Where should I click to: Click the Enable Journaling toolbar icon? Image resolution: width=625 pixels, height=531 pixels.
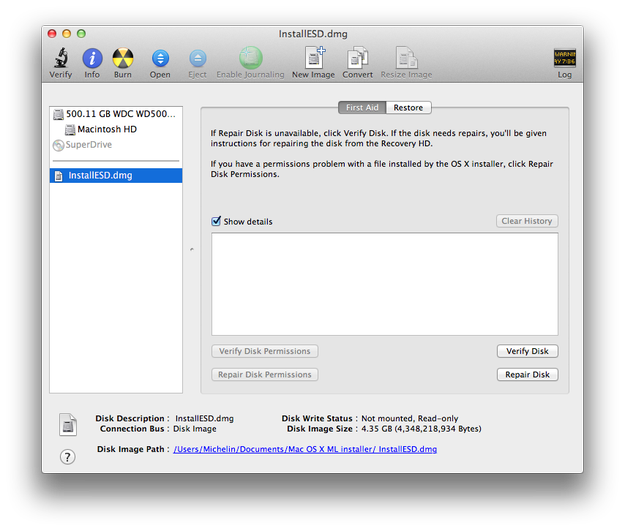click(251, 58)
